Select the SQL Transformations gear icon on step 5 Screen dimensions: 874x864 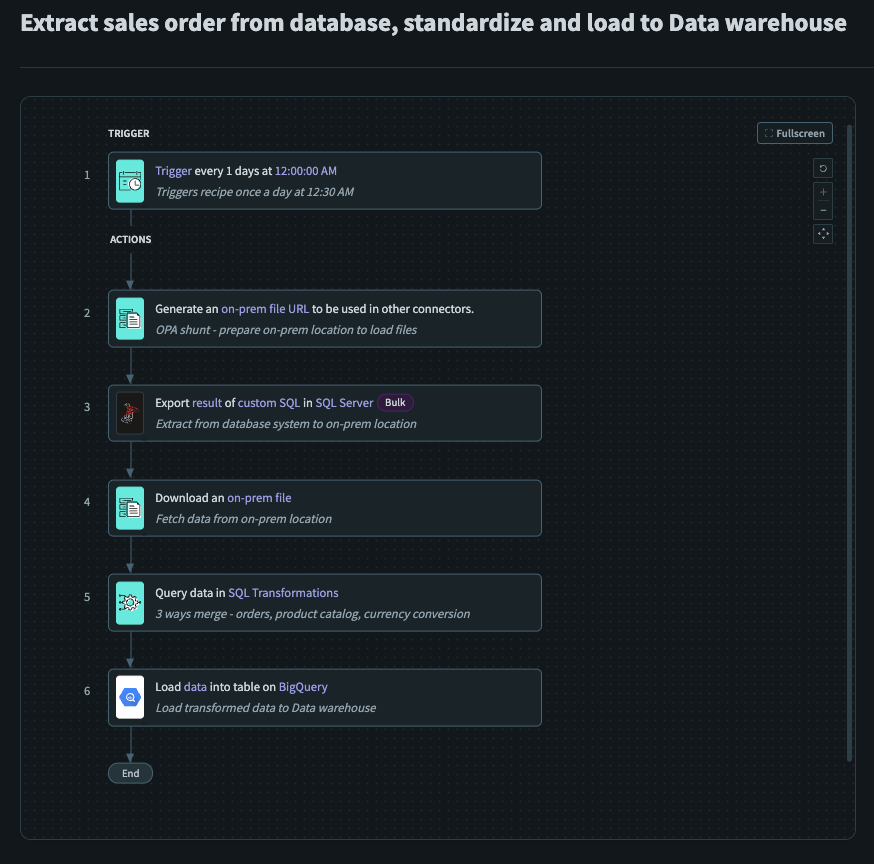pos(129,602)
